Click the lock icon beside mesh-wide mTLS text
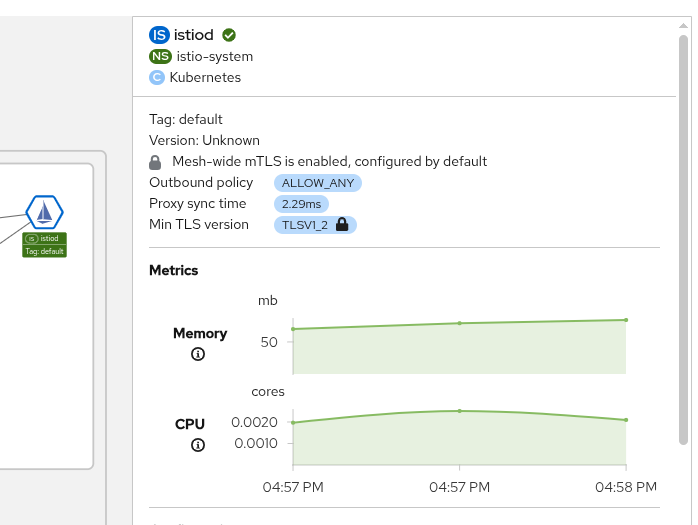 pos(155,162)
